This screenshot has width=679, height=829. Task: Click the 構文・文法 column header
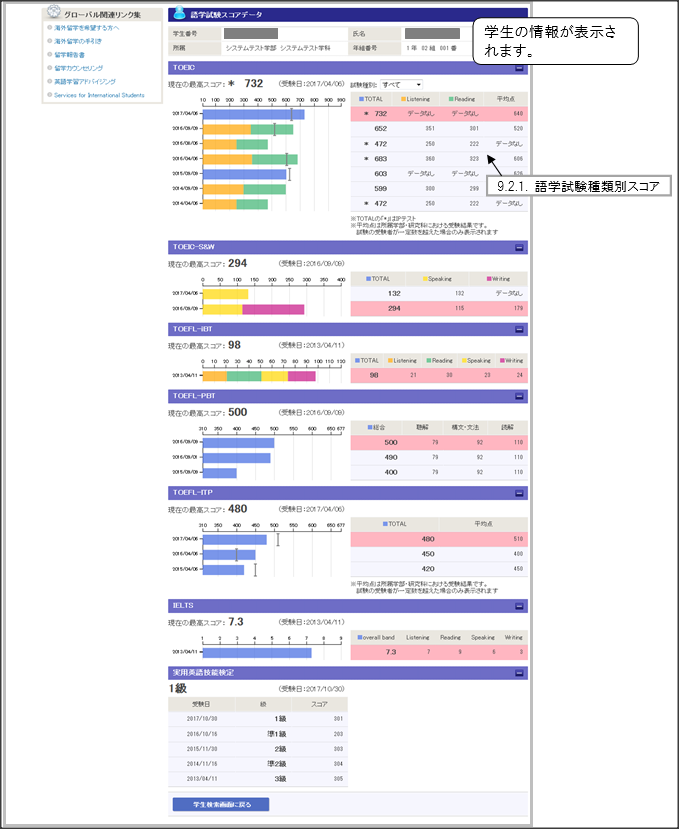pyautogui.click(x=465, y=427)
